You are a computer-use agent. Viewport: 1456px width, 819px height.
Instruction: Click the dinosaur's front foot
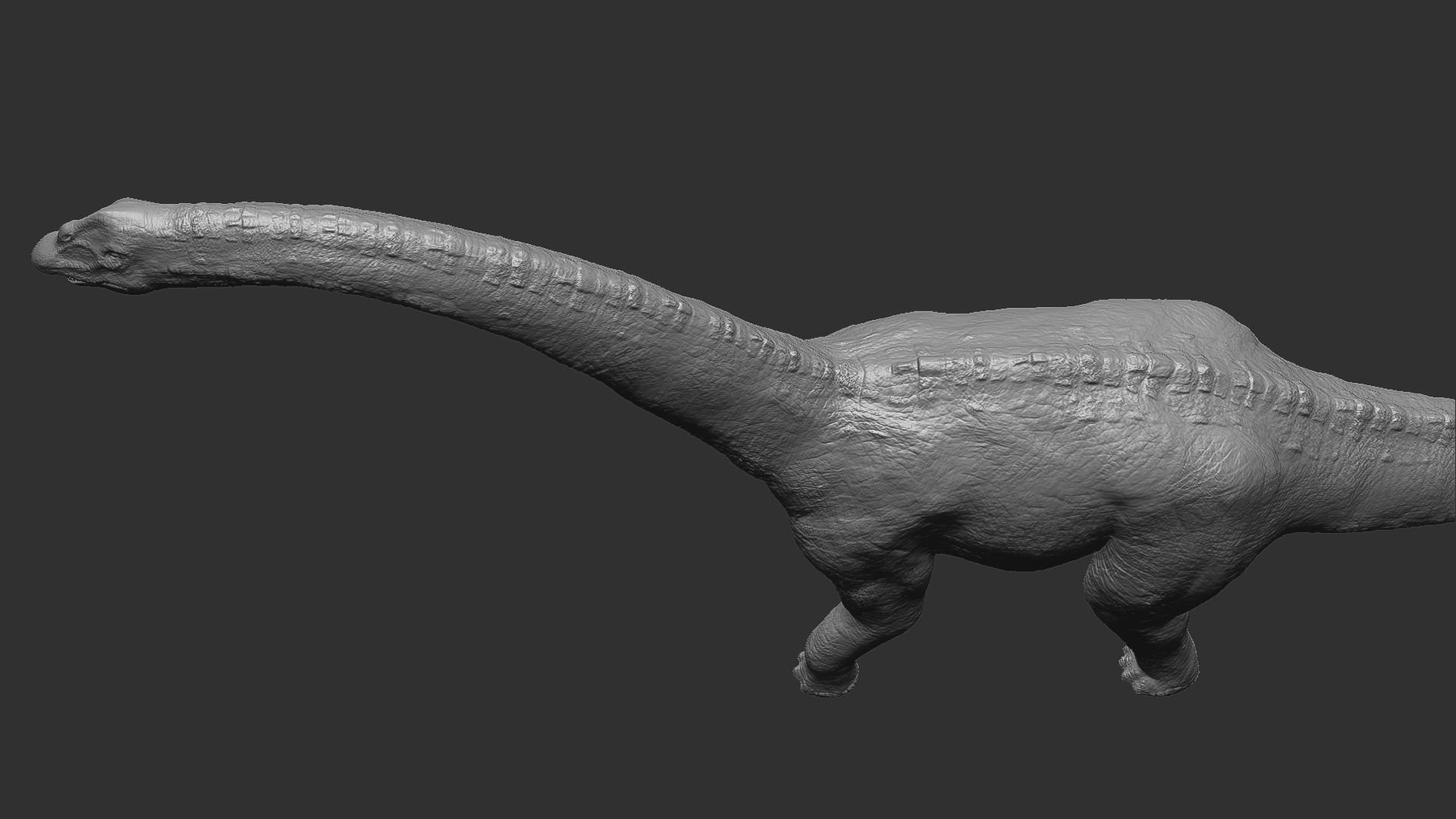825,675
